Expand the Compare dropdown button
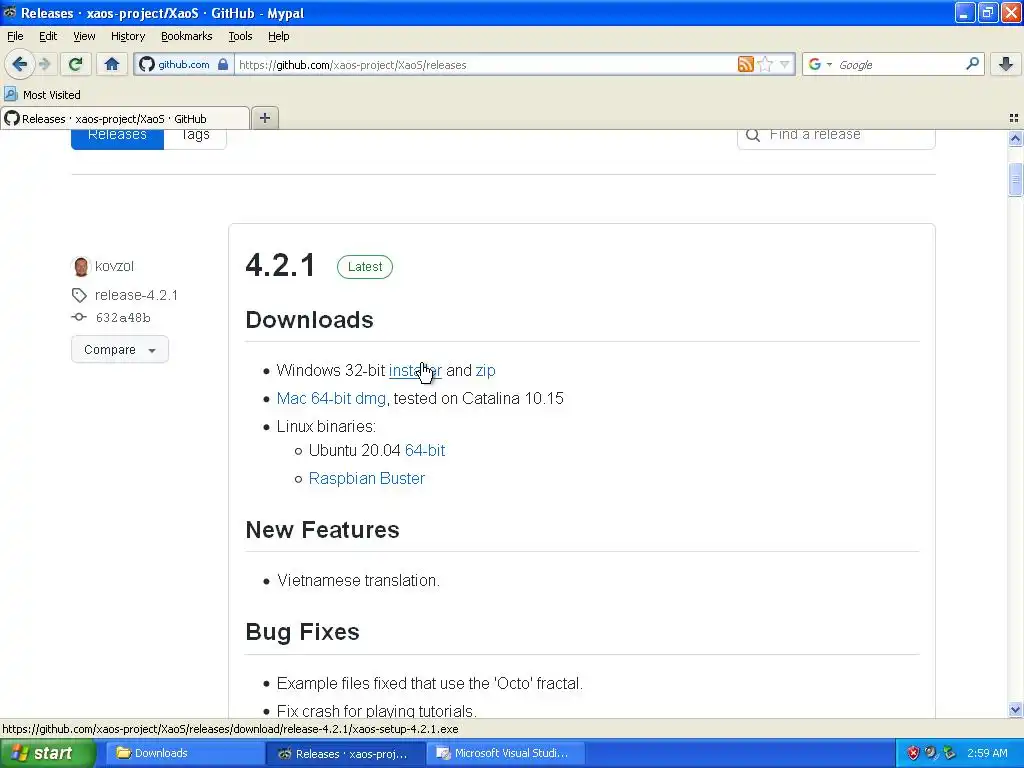1024x768 pixels. (x=120, y=349)
